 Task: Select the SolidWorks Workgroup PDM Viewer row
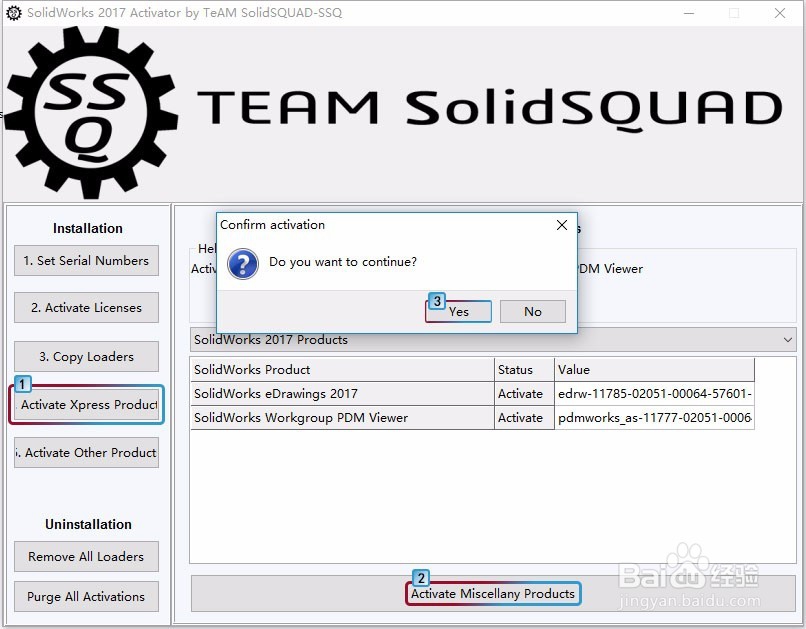(x=472, y=418)
